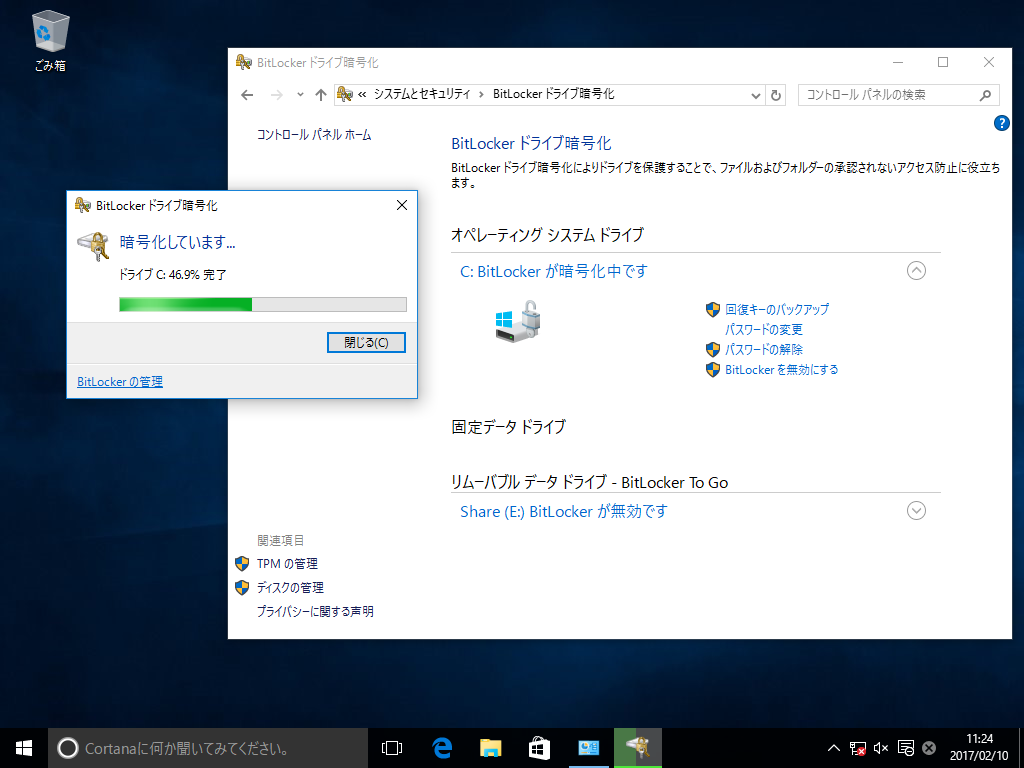
Task: Click the Back arrow in Control Panel
Action: [247, 95]
